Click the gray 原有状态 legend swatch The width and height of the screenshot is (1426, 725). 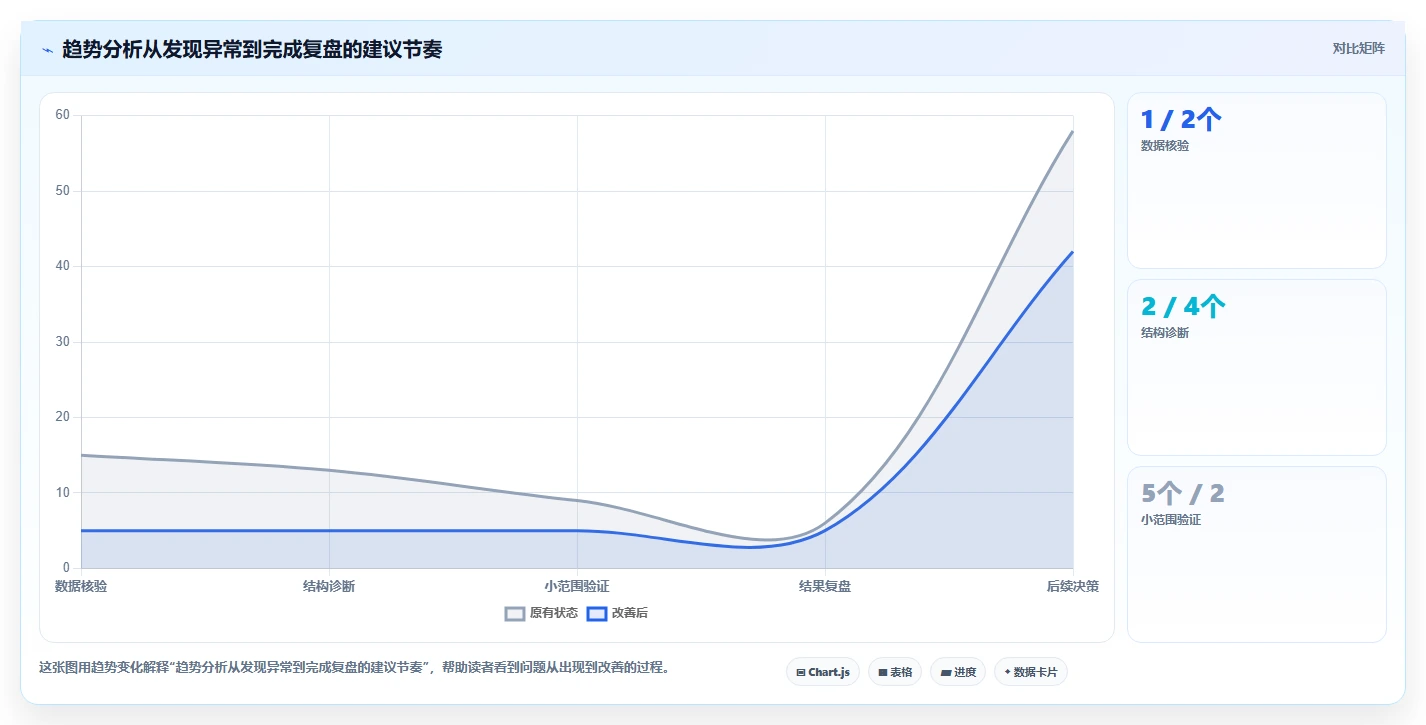[x=515, y=613]
